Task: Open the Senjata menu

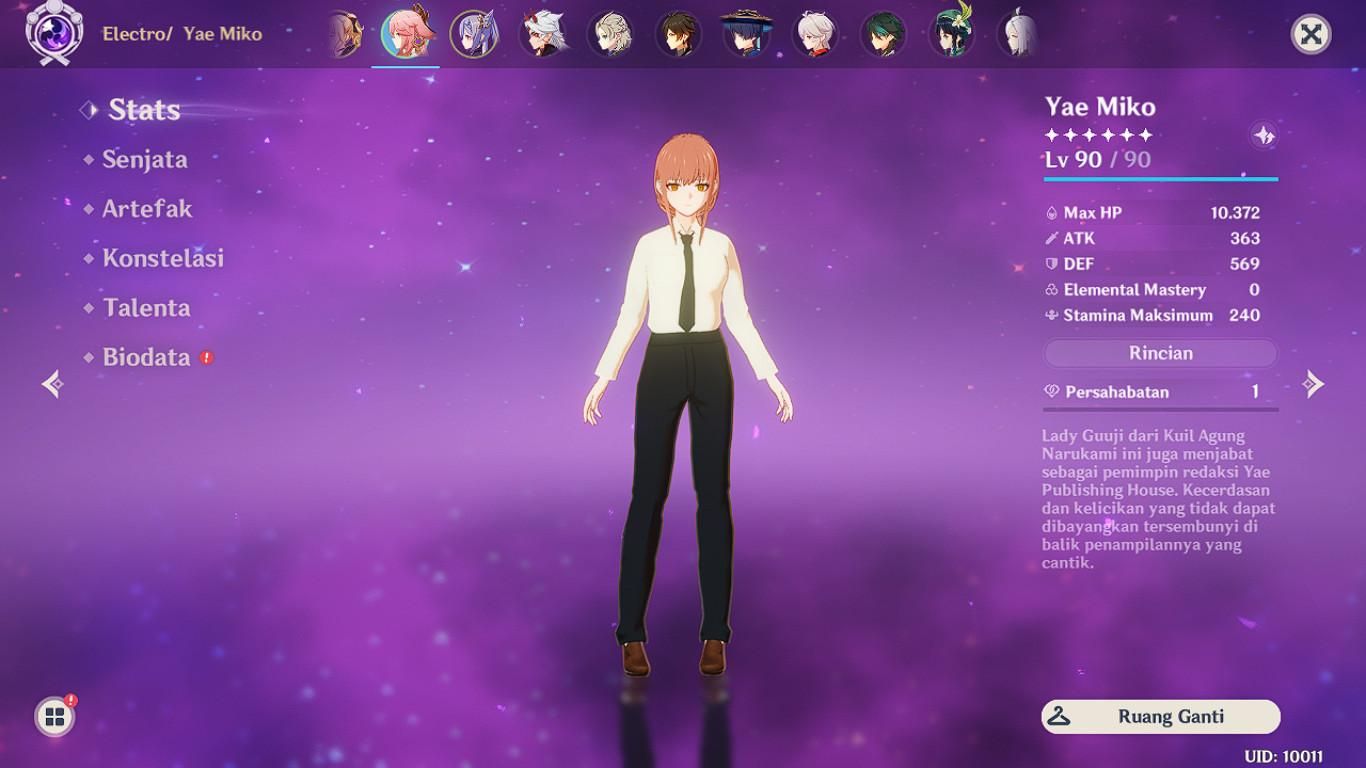Action: tap(144, 159)
